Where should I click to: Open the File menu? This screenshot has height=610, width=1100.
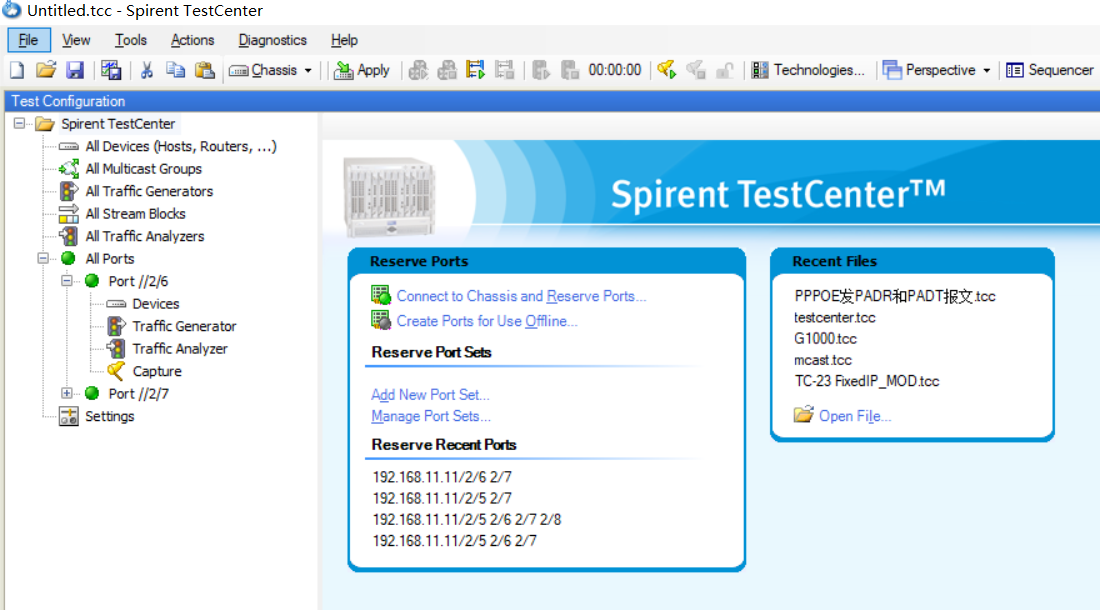point(29,40)
